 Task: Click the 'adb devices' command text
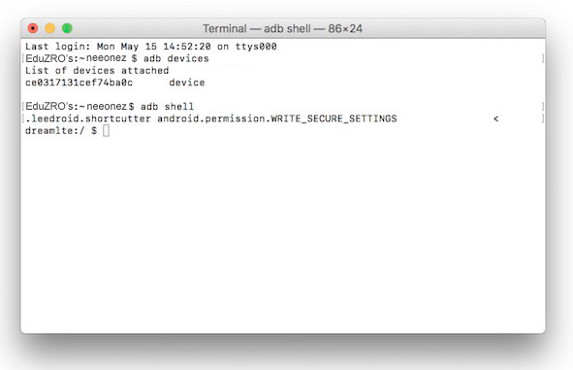[176, 58]
